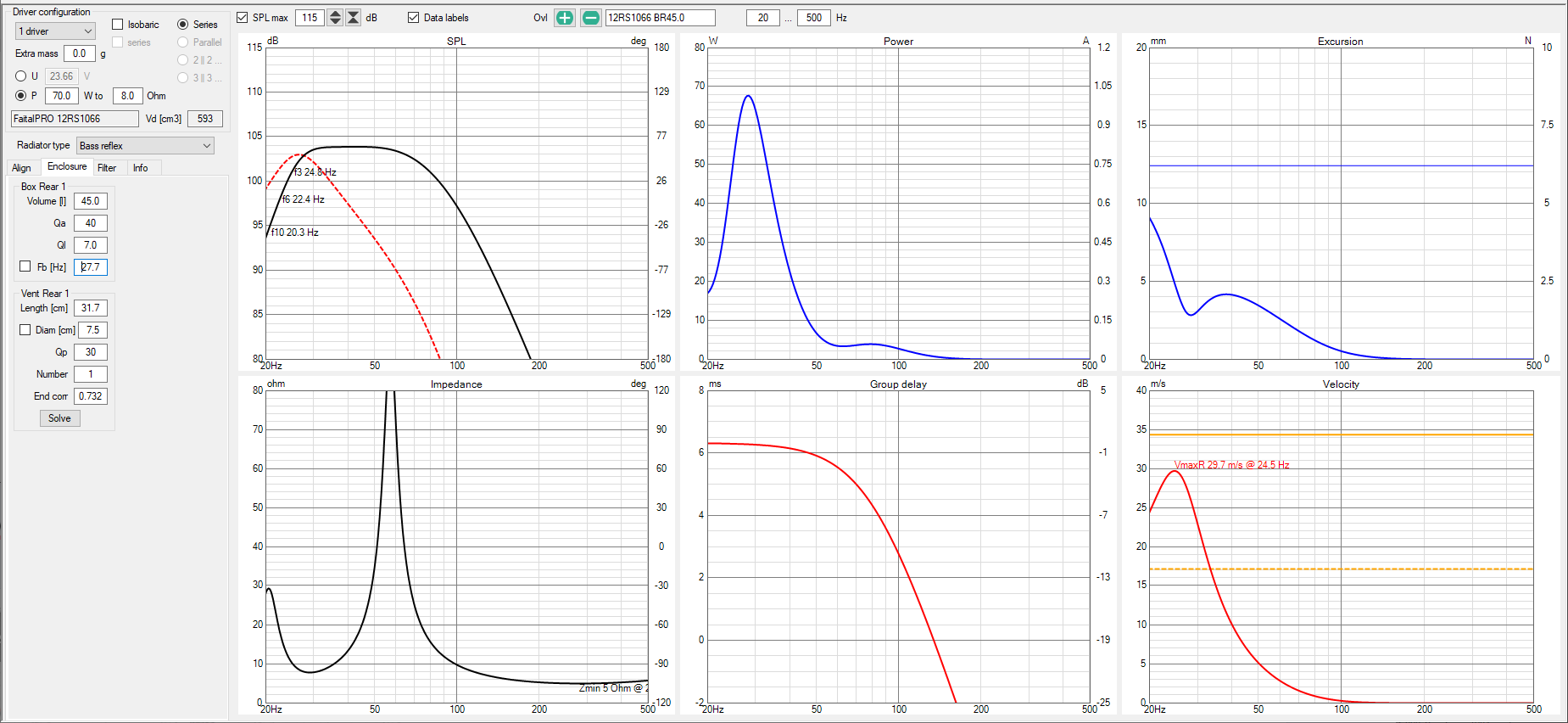1568x723 pixels.
Task: Click the disabled voltage 23.66 field
Action: click(62, 76)
